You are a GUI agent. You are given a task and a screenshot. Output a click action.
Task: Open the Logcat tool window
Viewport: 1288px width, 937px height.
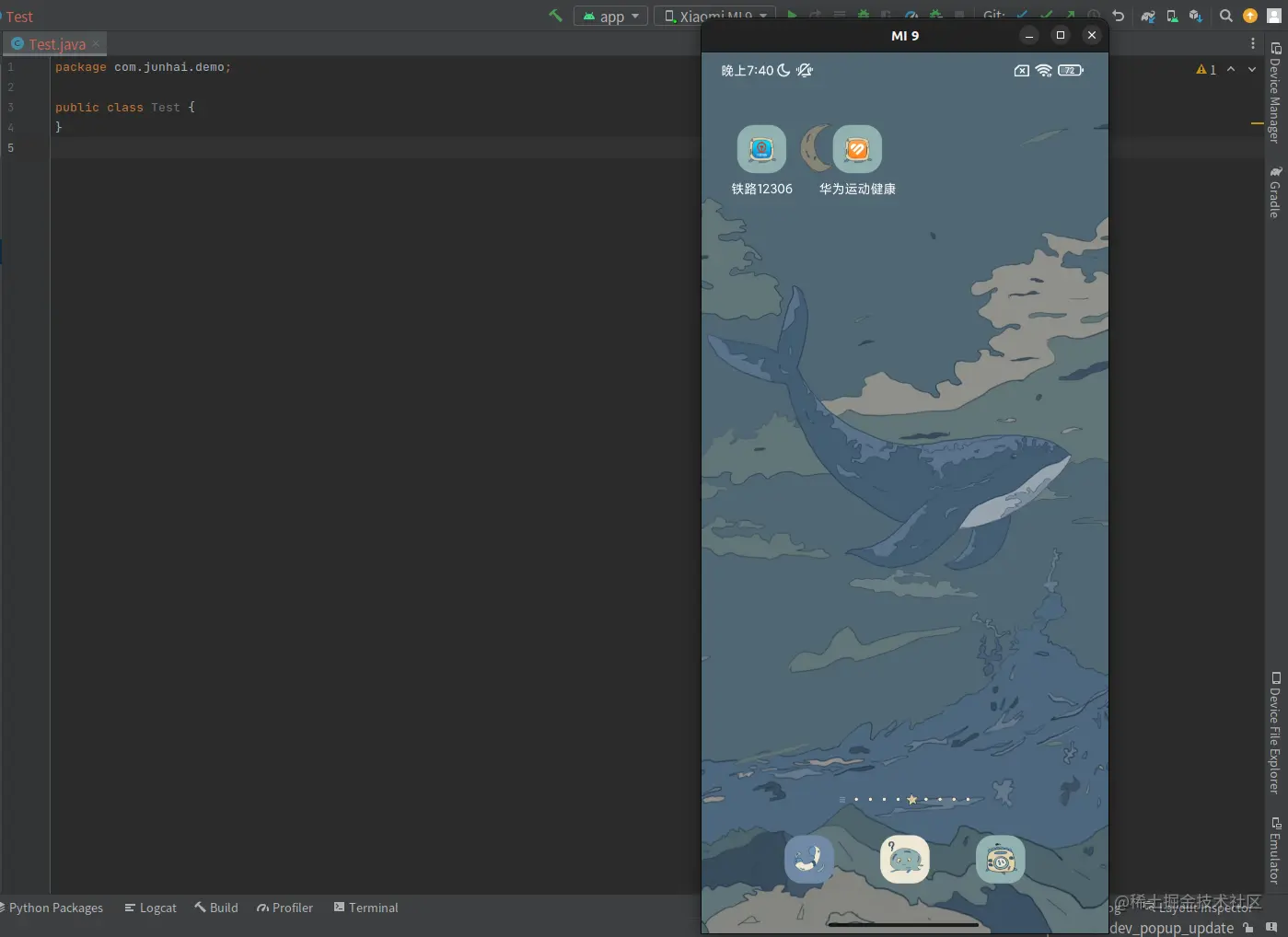pos(151,908)
